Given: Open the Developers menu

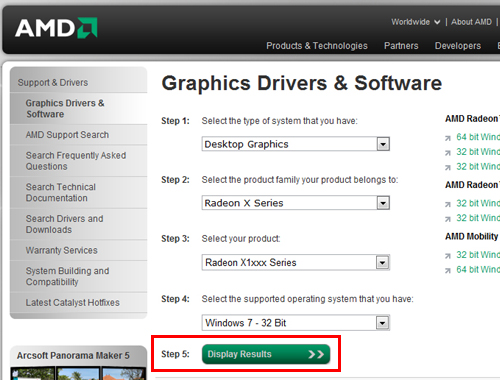Looking at the screenshot, I should [x=458, y=46].
